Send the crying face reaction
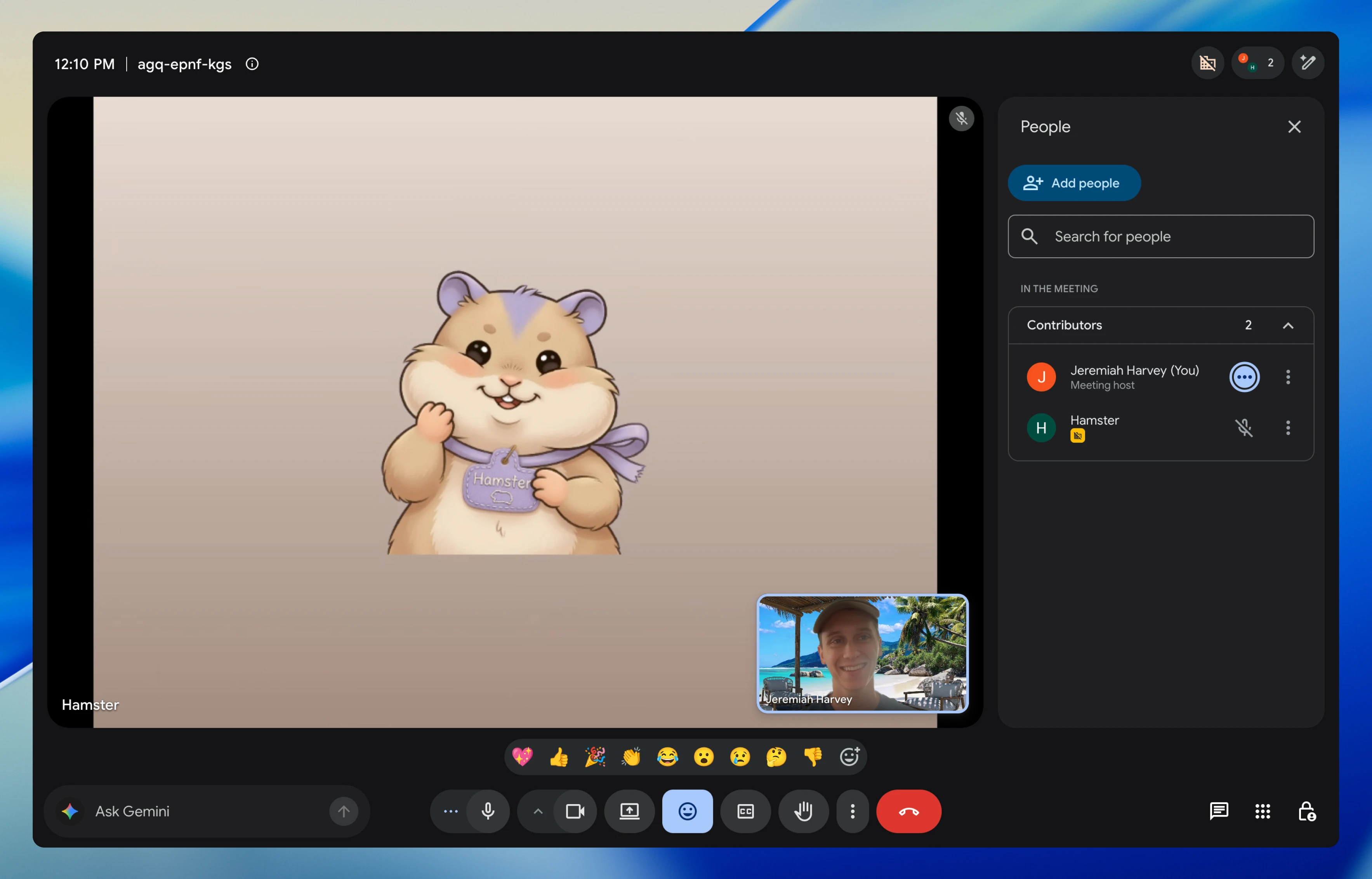This screenshot has height=879, width=1372. [740, 757]
